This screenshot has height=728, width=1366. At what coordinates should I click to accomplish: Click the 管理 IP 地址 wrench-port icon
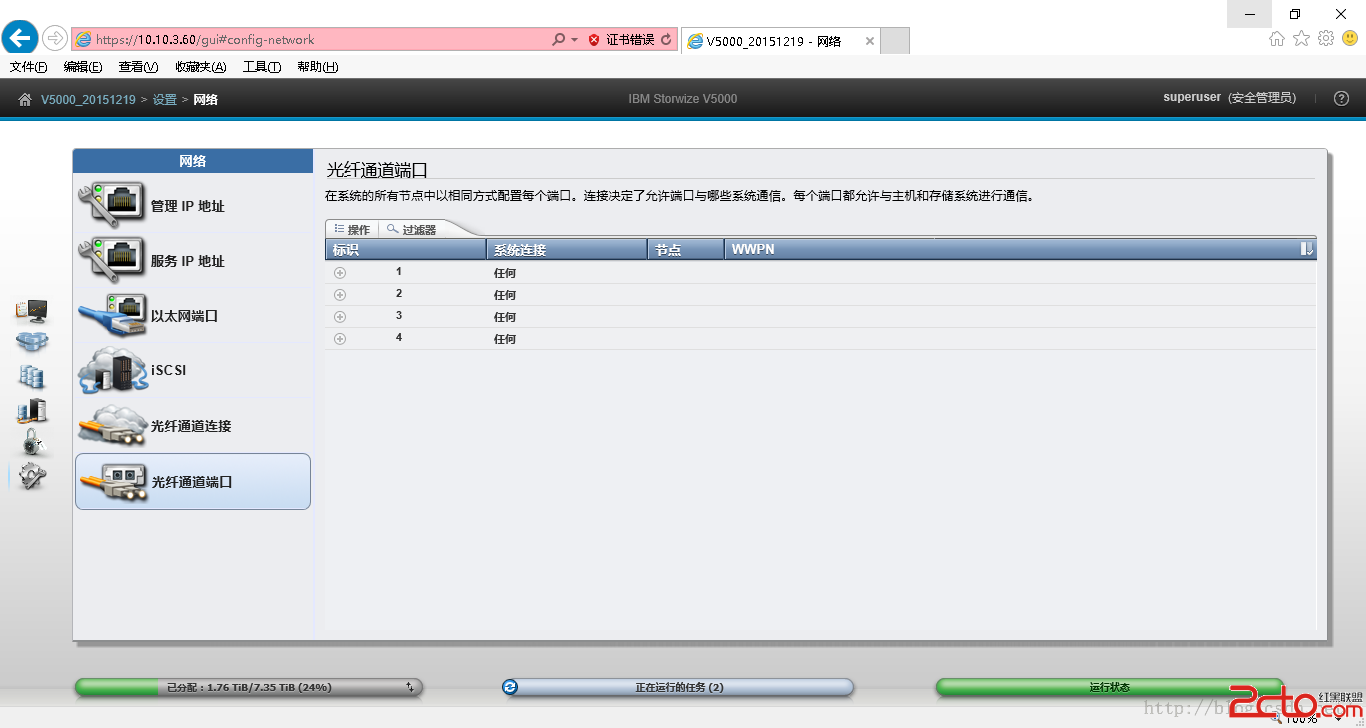(x=112, y=205)
